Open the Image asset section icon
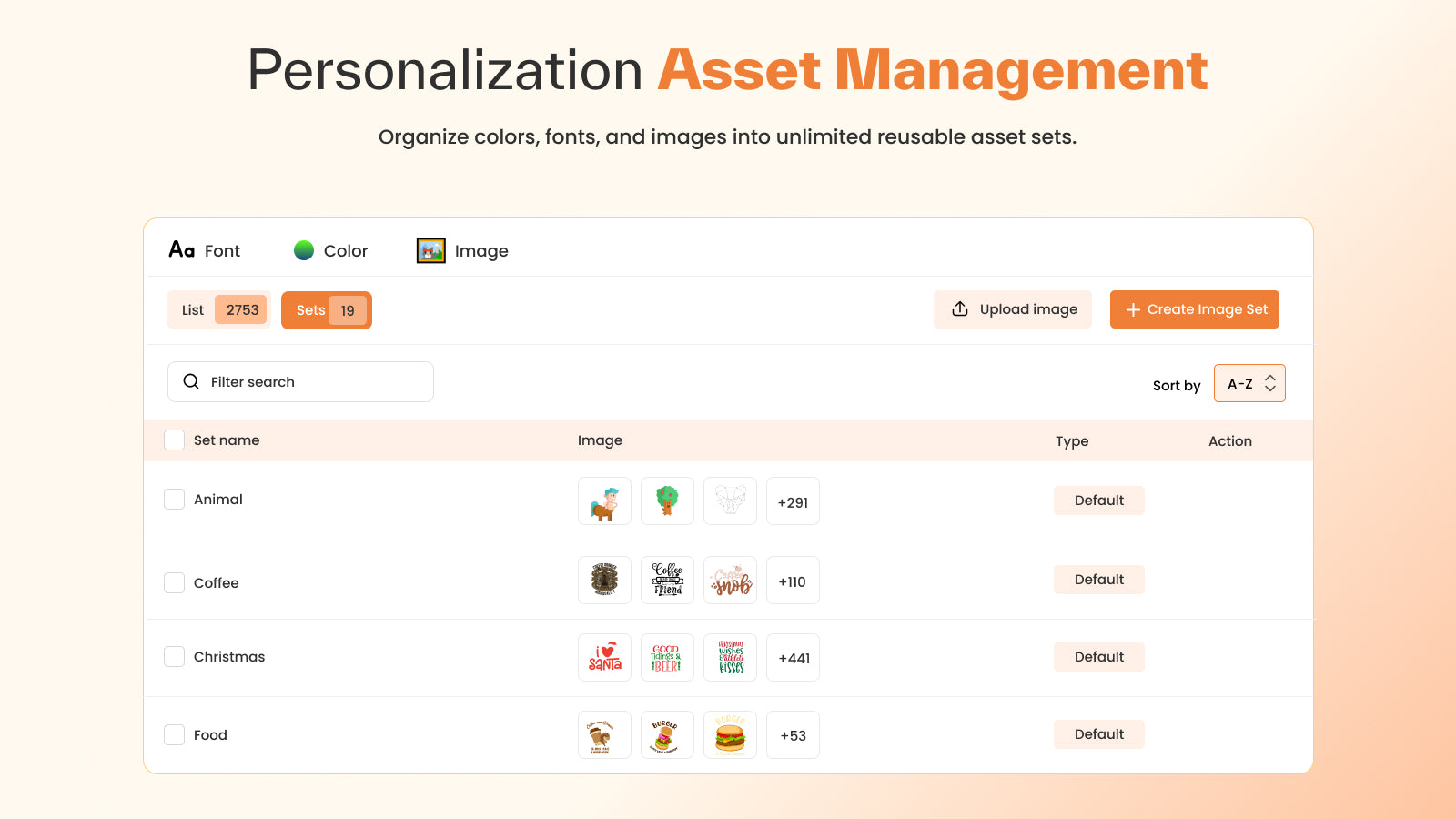The height and width of the screenshot is (819, 1456). [x=430, y=249]
